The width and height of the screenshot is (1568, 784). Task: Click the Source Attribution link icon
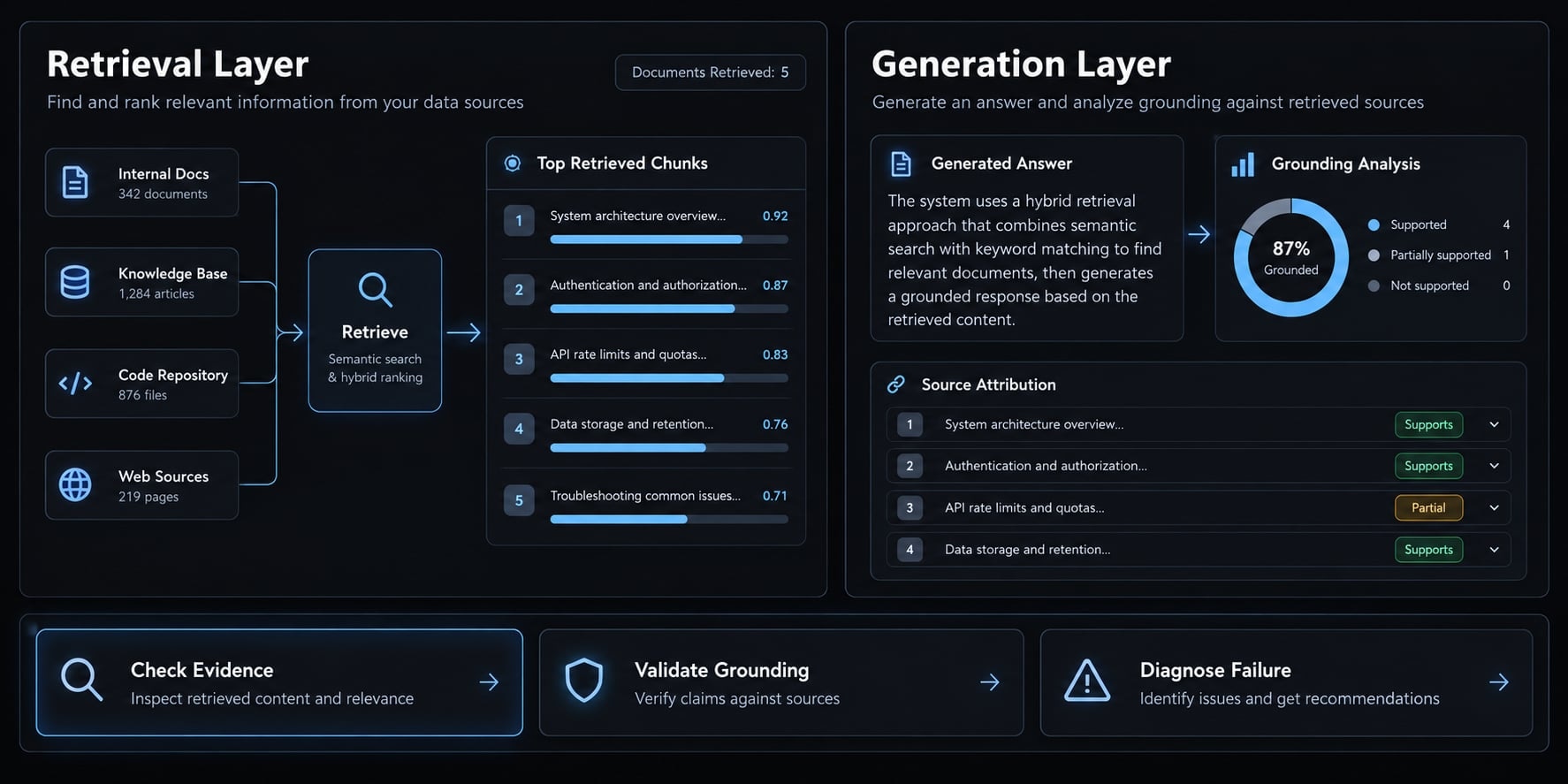tap(896, 384)
